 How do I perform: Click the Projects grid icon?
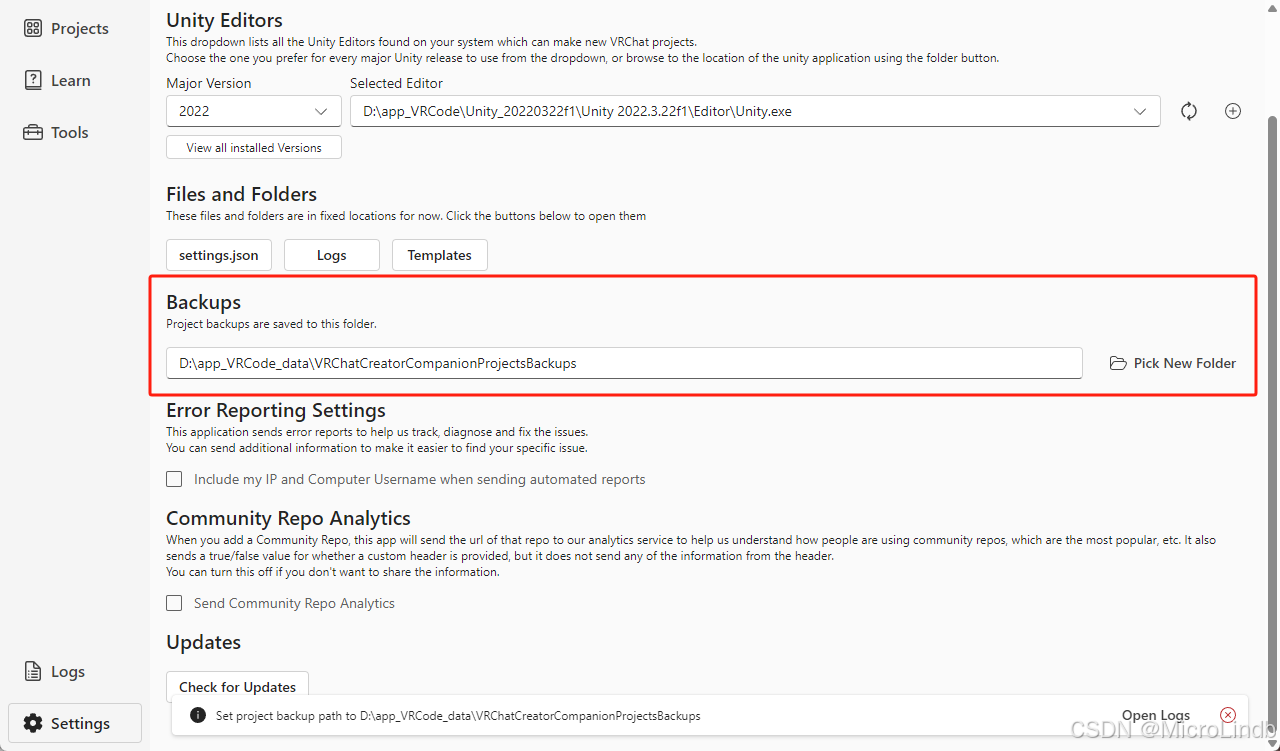click(x=33, y=28)
